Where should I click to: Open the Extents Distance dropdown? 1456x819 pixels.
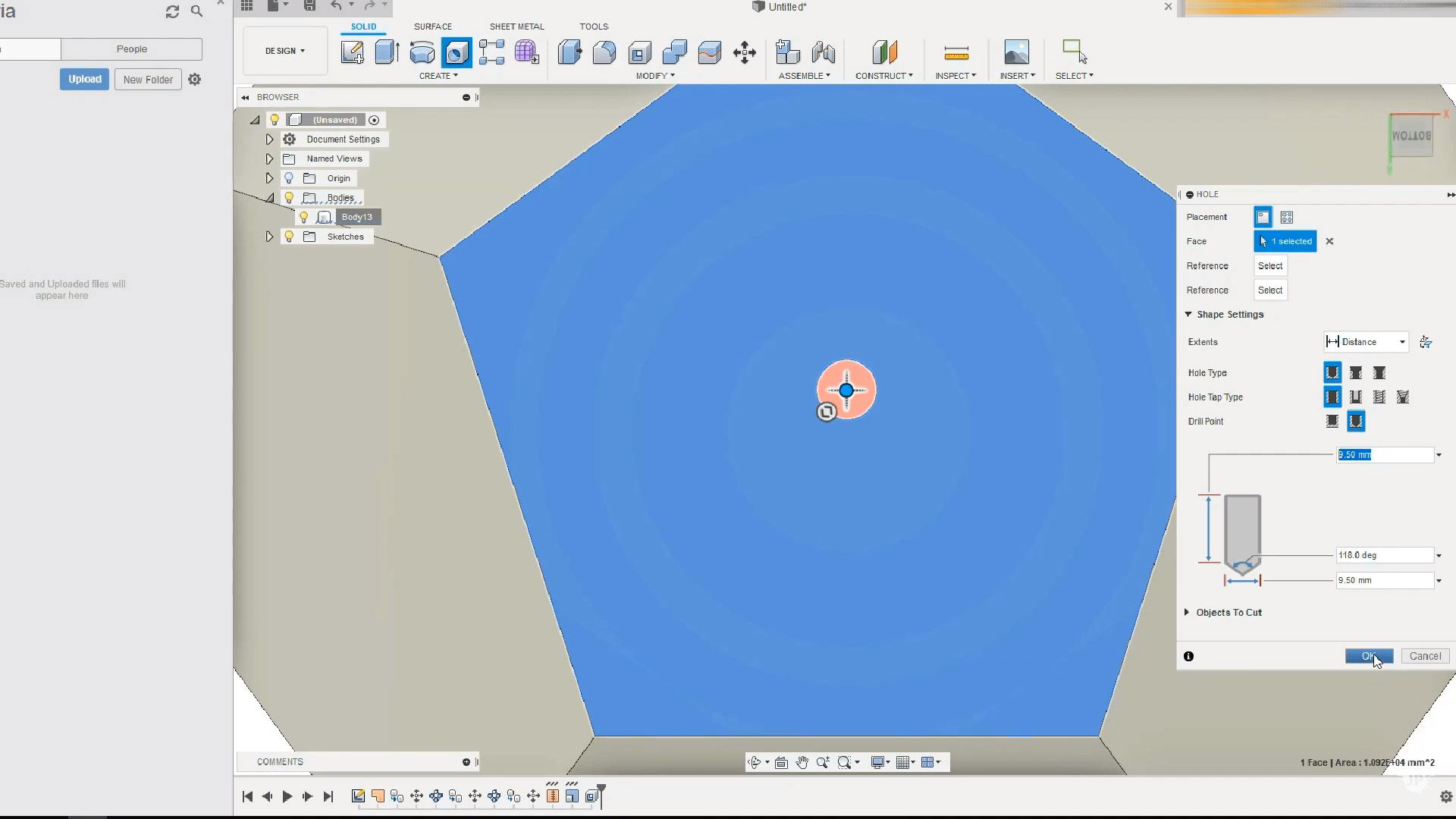(1367, 342)
